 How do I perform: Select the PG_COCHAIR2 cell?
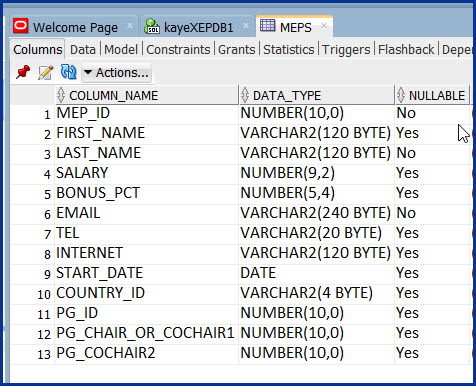pos(146,354)
